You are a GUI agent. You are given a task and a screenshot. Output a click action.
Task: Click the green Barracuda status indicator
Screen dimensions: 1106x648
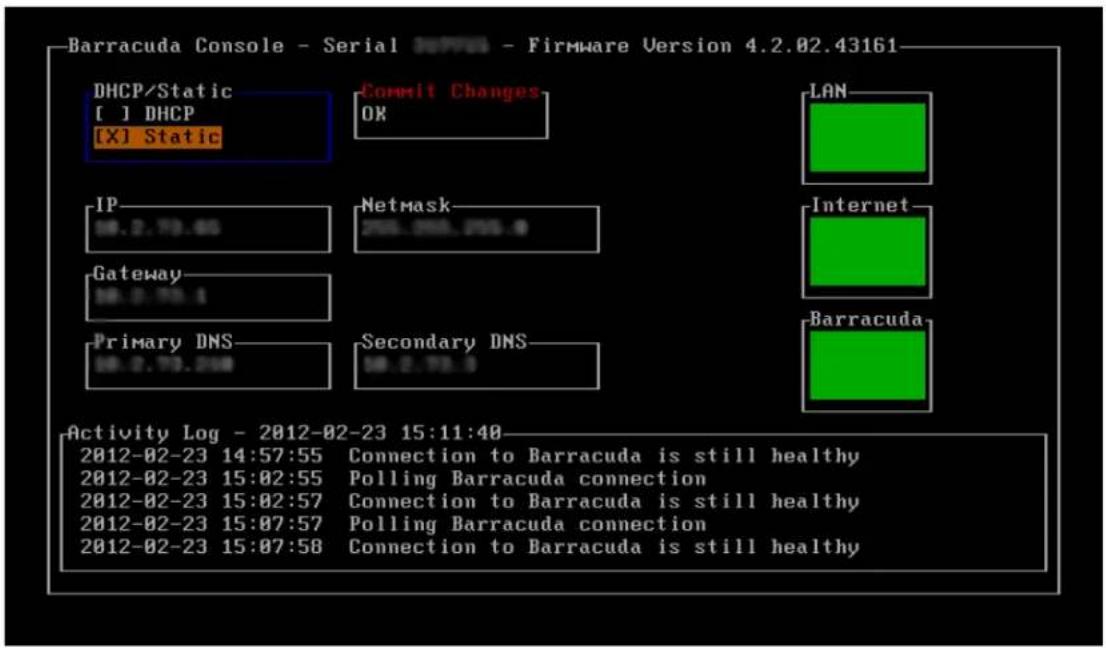click(867, 365)
